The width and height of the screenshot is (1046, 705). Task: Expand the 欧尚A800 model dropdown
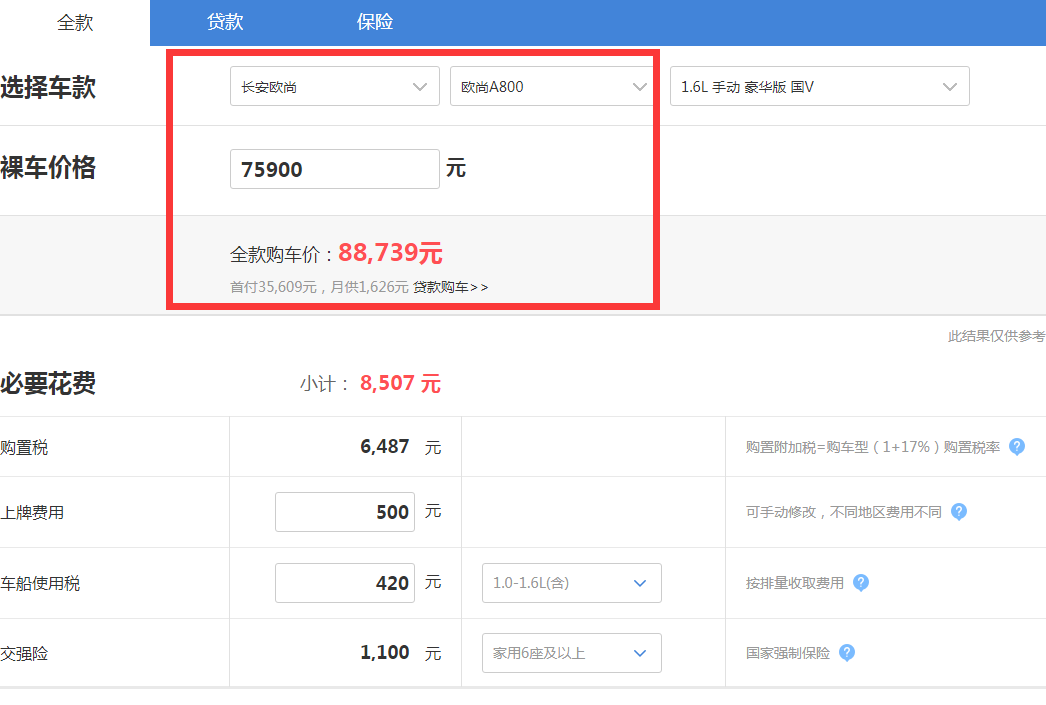(x=551, y=86)
